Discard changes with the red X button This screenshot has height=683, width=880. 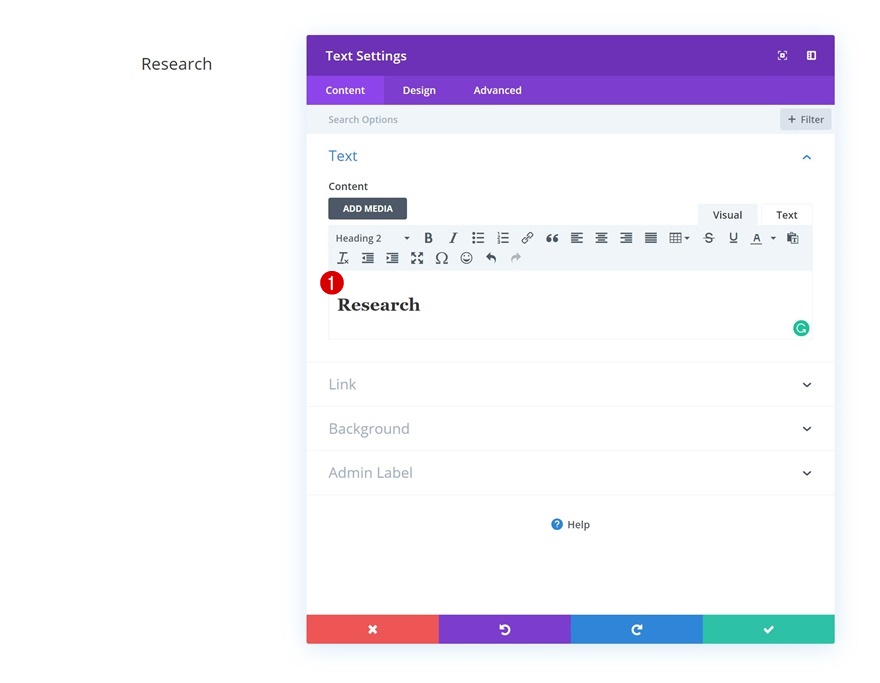pos(373,629)
